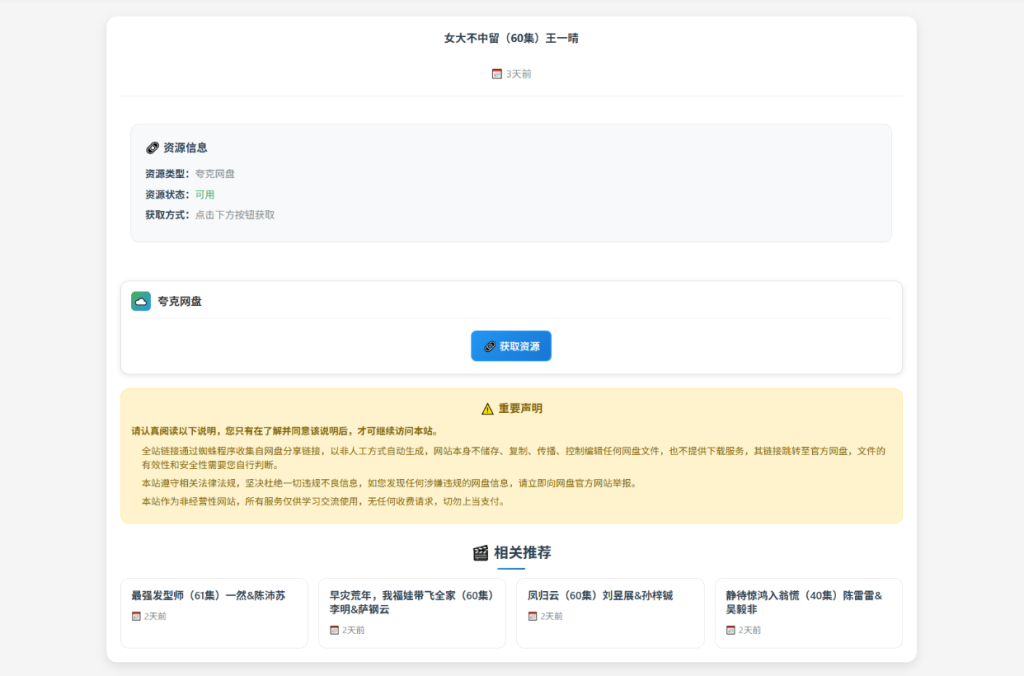1024x676 pixels.
Task: Click the calendar icon under the page title
Action: 496,73
